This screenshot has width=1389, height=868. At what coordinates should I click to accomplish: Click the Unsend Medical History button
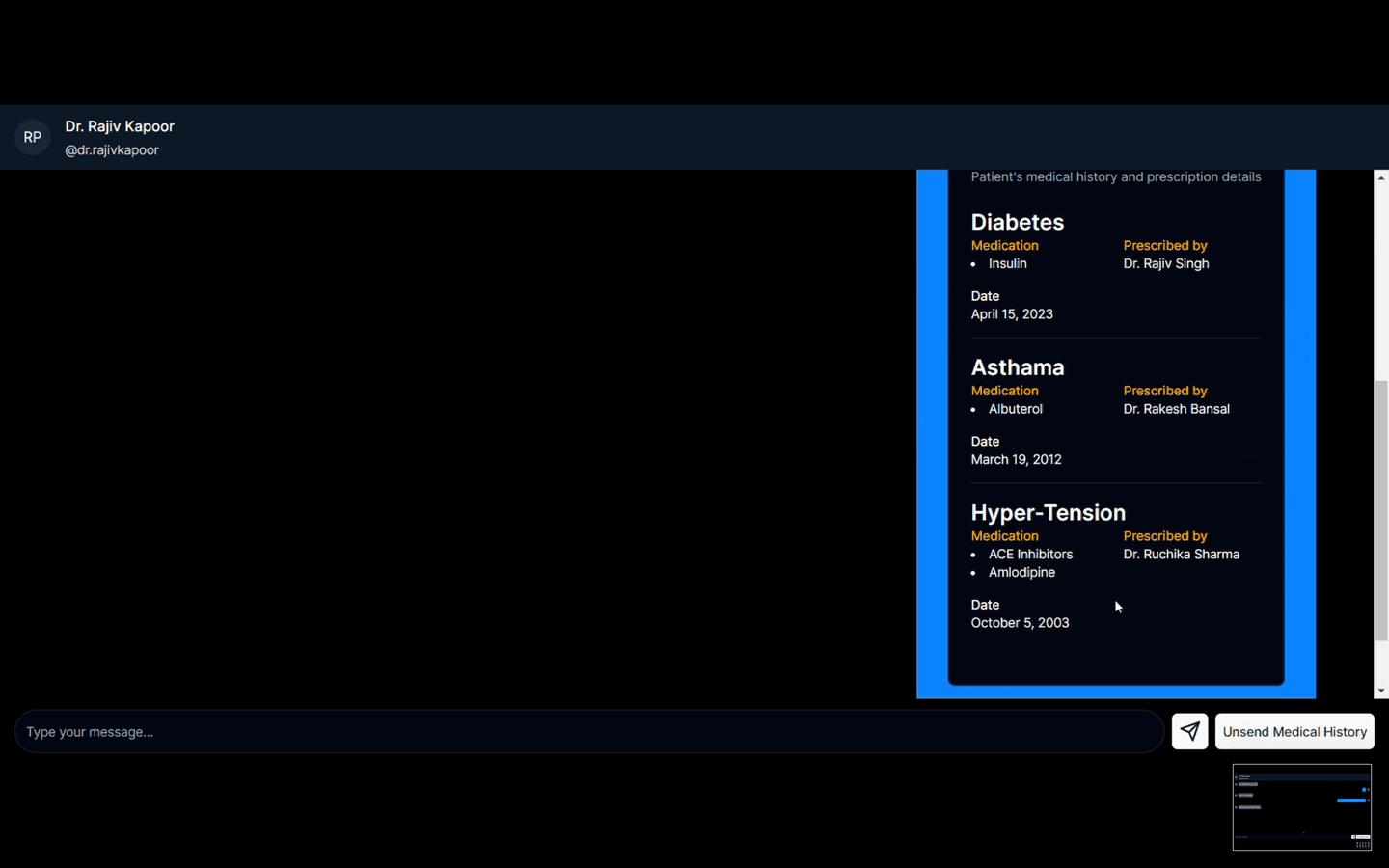pyautogui.click(x=1294, y=731)
